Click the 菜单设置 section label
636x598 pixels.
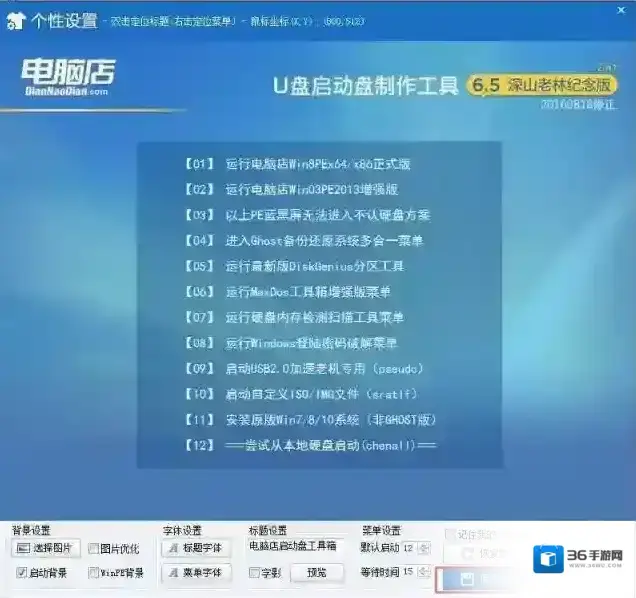coord(381,530)
